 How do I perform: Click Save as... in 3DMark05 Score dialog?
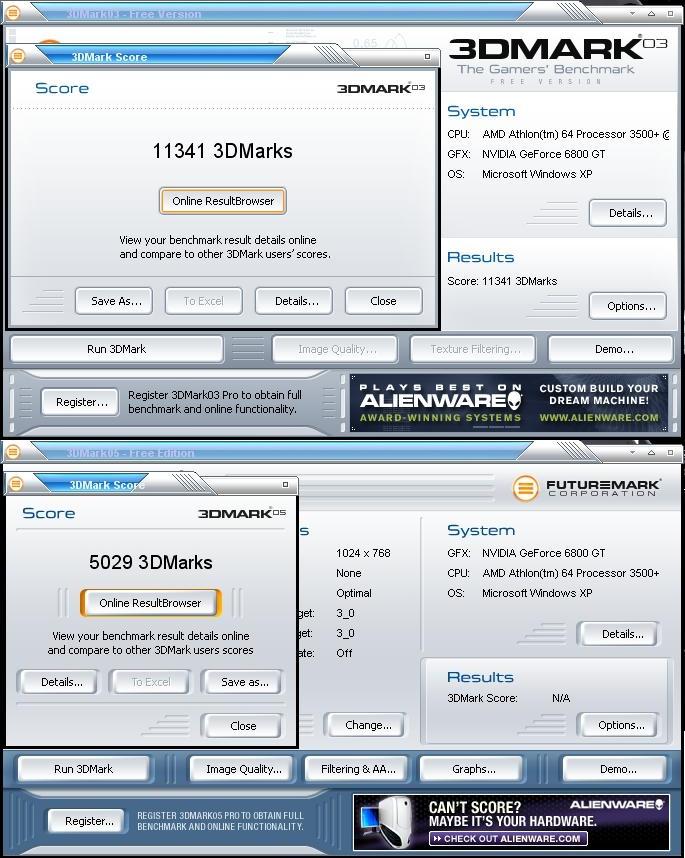pyautogui.click(x=243, y=682)
